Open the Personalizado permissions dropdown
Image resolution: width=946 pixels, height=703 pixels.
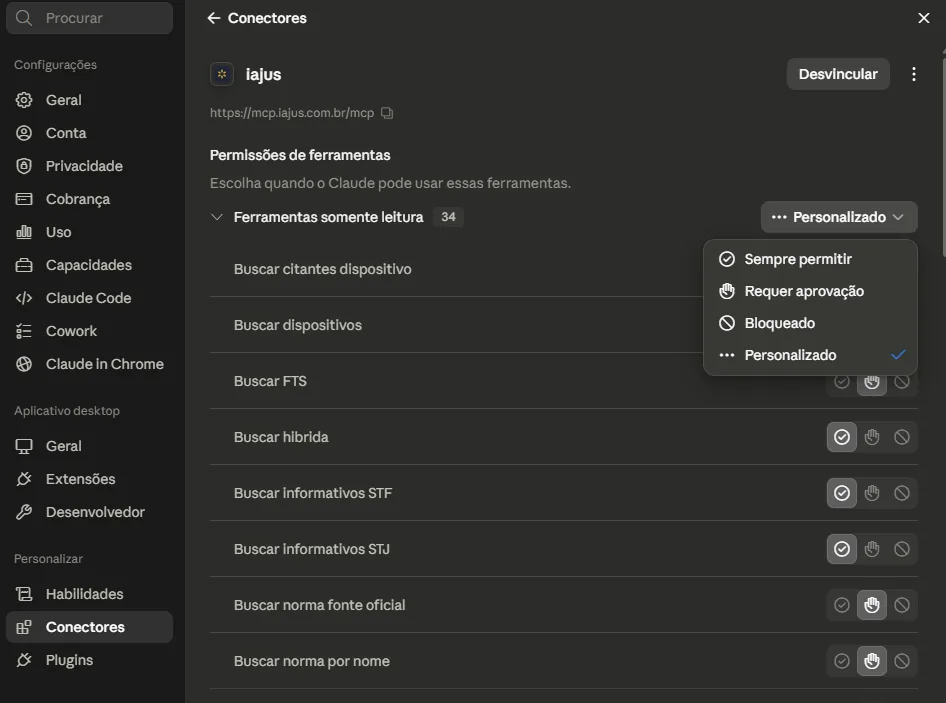[x=839, y=217]
